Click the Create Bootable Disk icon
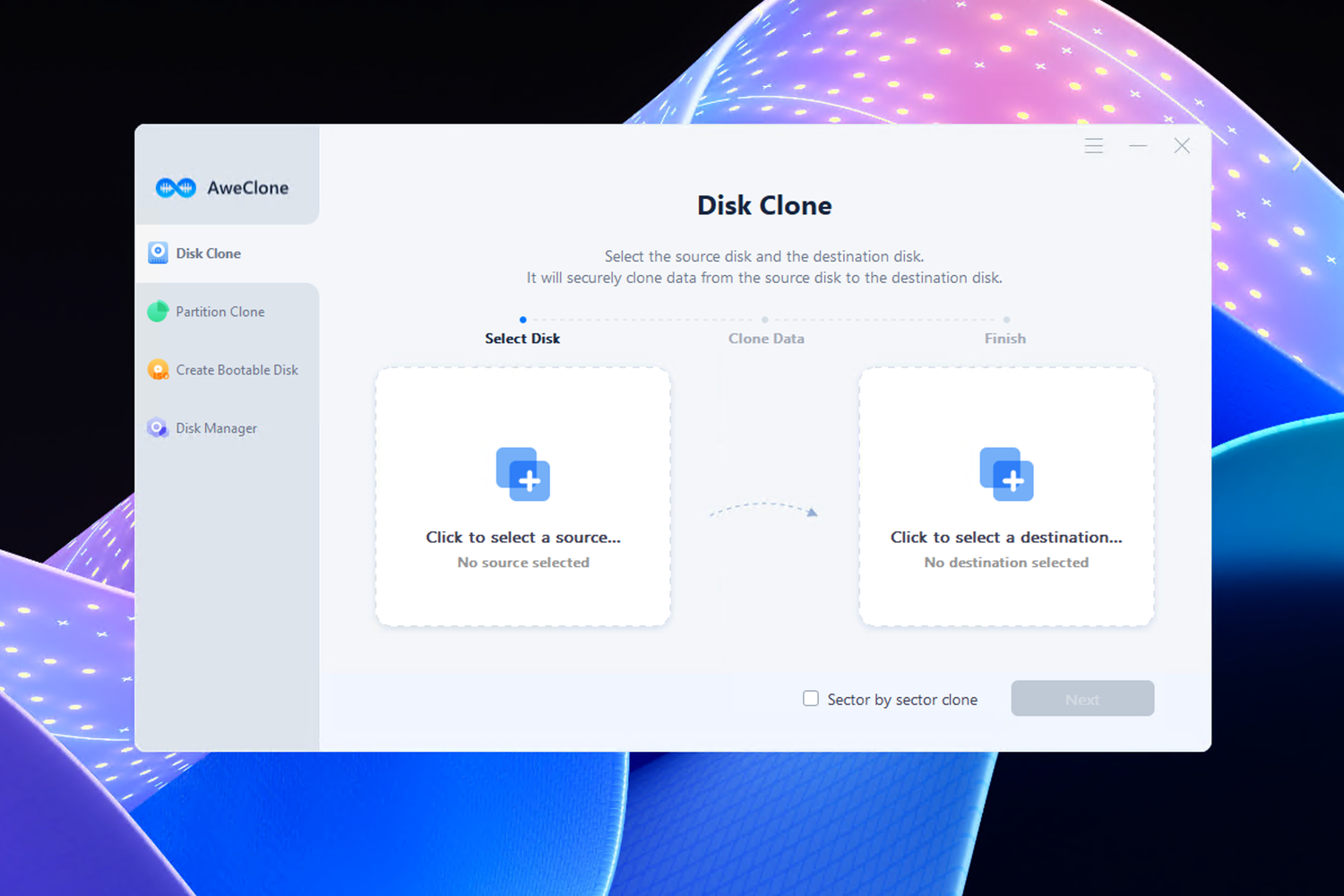The width and height of the screenshot is (1344, 896). tap(158, 369)
